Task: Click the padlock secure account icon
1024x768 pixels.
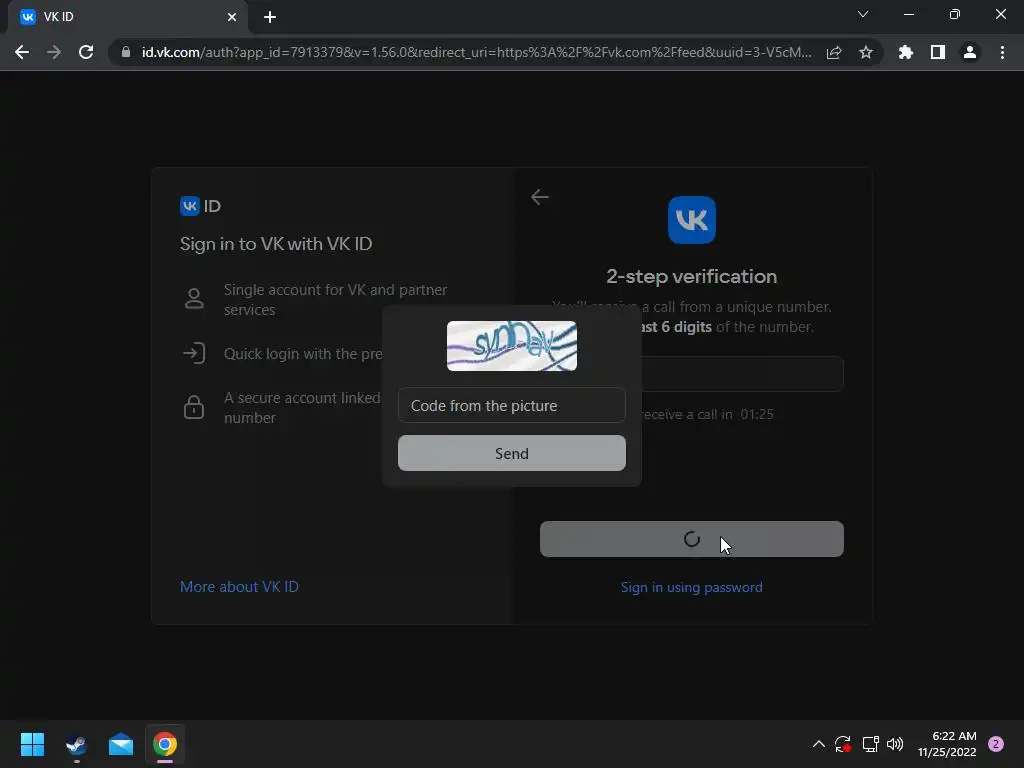Action: [194, 406]
